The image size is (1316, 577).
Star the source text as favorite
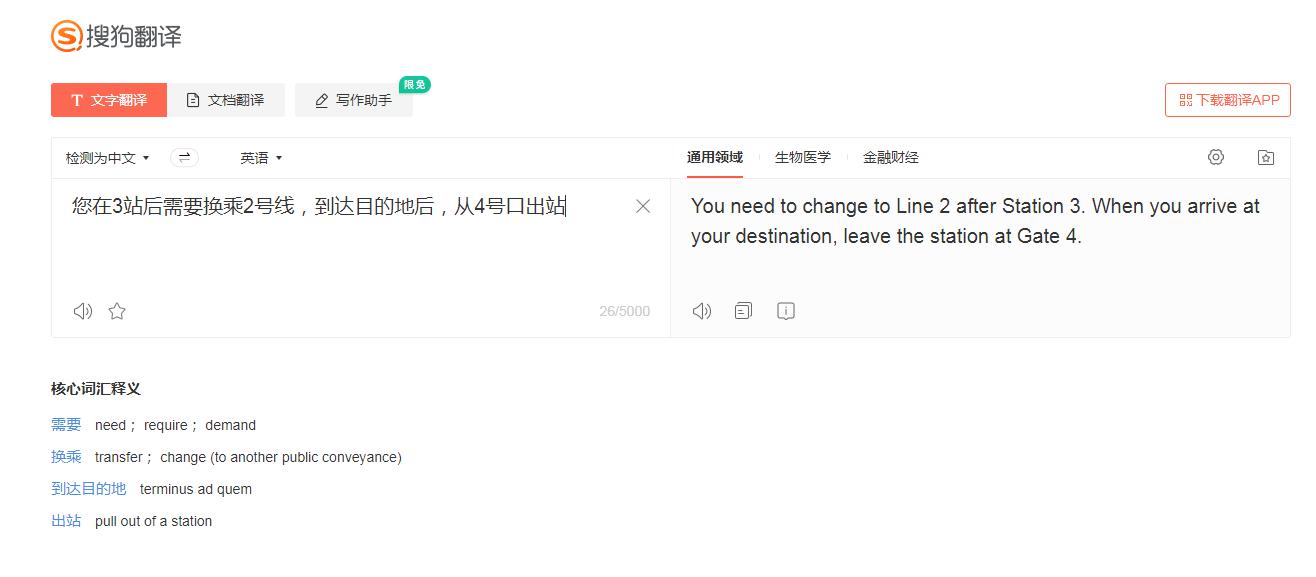click(x=117, y=311)
